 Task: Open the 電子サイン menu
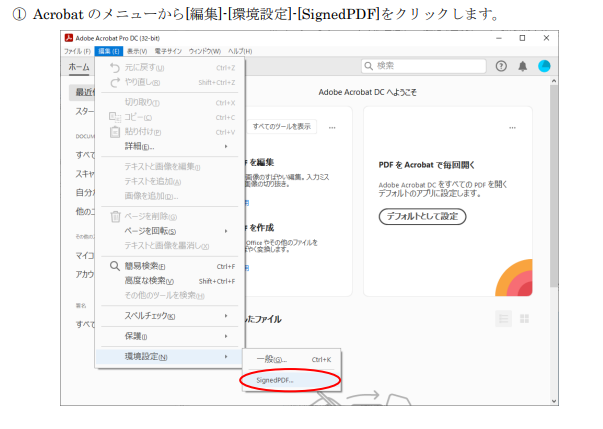[x=168, y=51]
